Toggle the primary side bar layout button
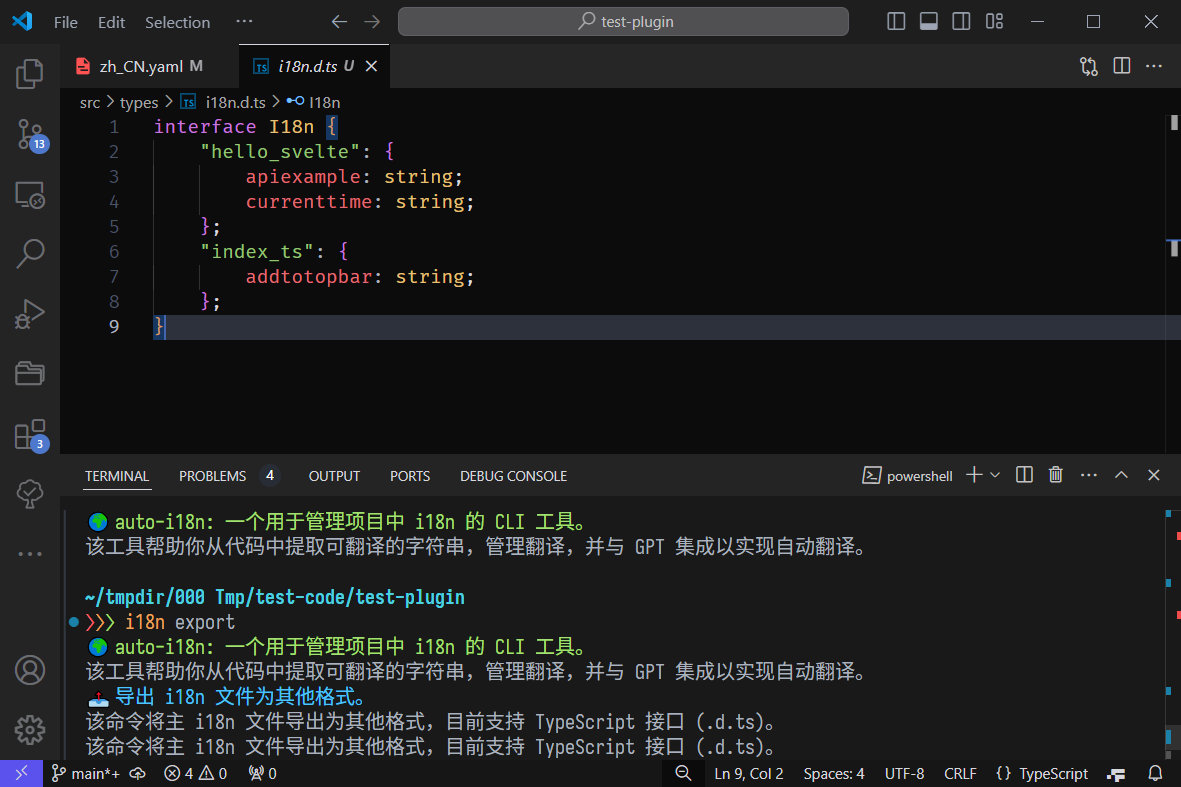The height and width of the screenshot is (787, 1181). pyautogui.click(x=896, y=21)
